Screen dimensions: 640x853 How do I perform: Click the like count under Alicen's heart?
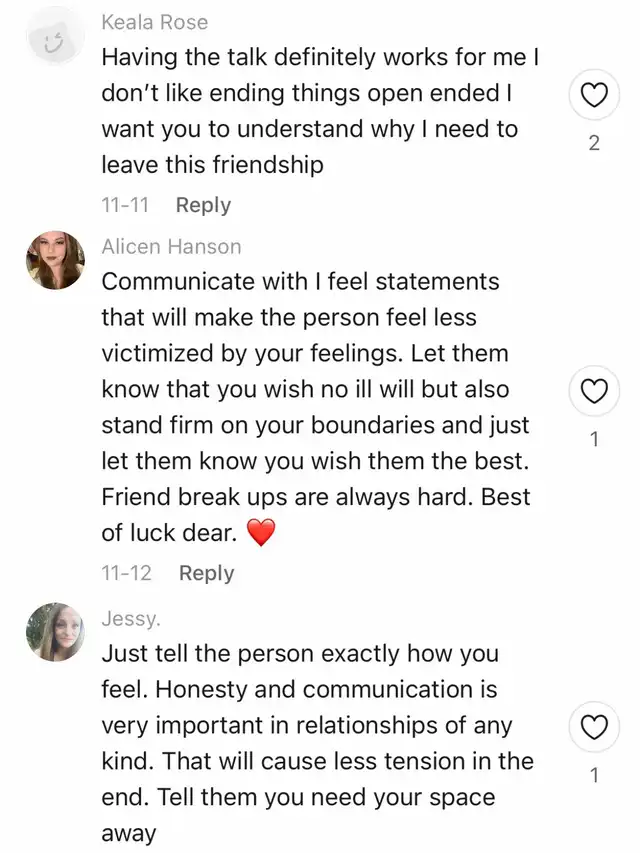tap(594, 438)
